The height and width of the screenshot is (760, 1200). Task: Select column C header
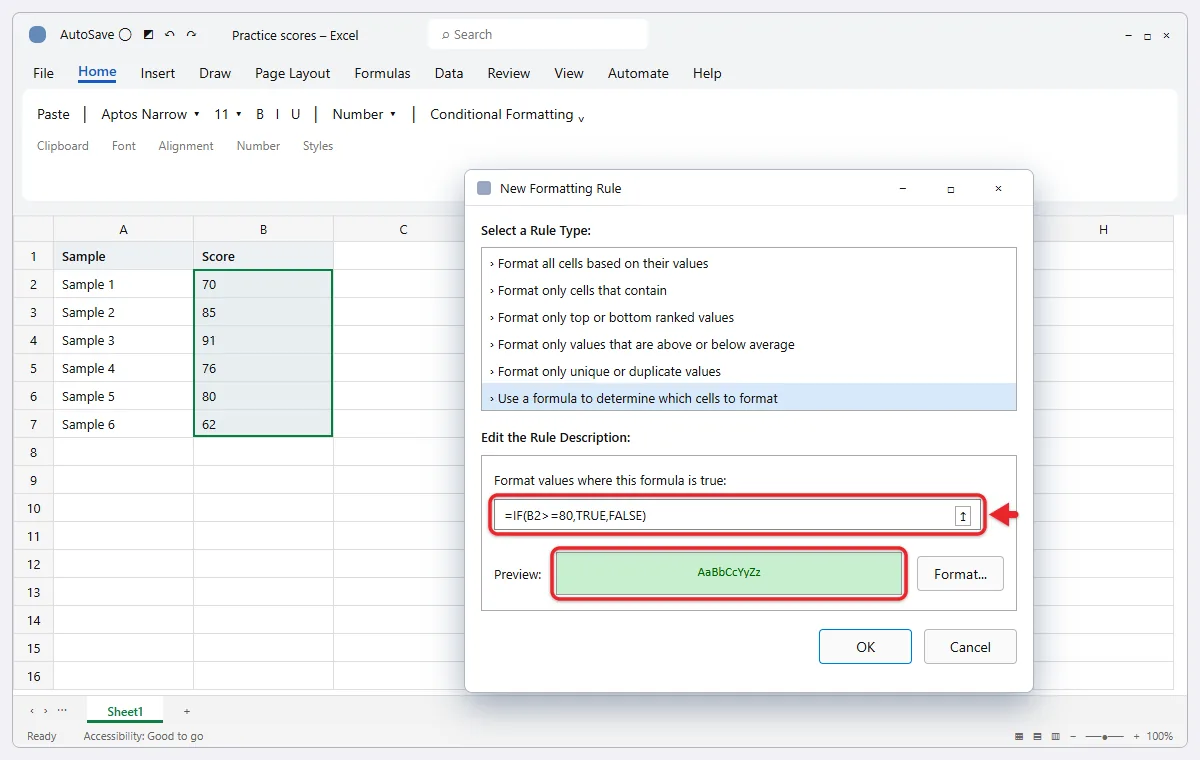(403, 229)
